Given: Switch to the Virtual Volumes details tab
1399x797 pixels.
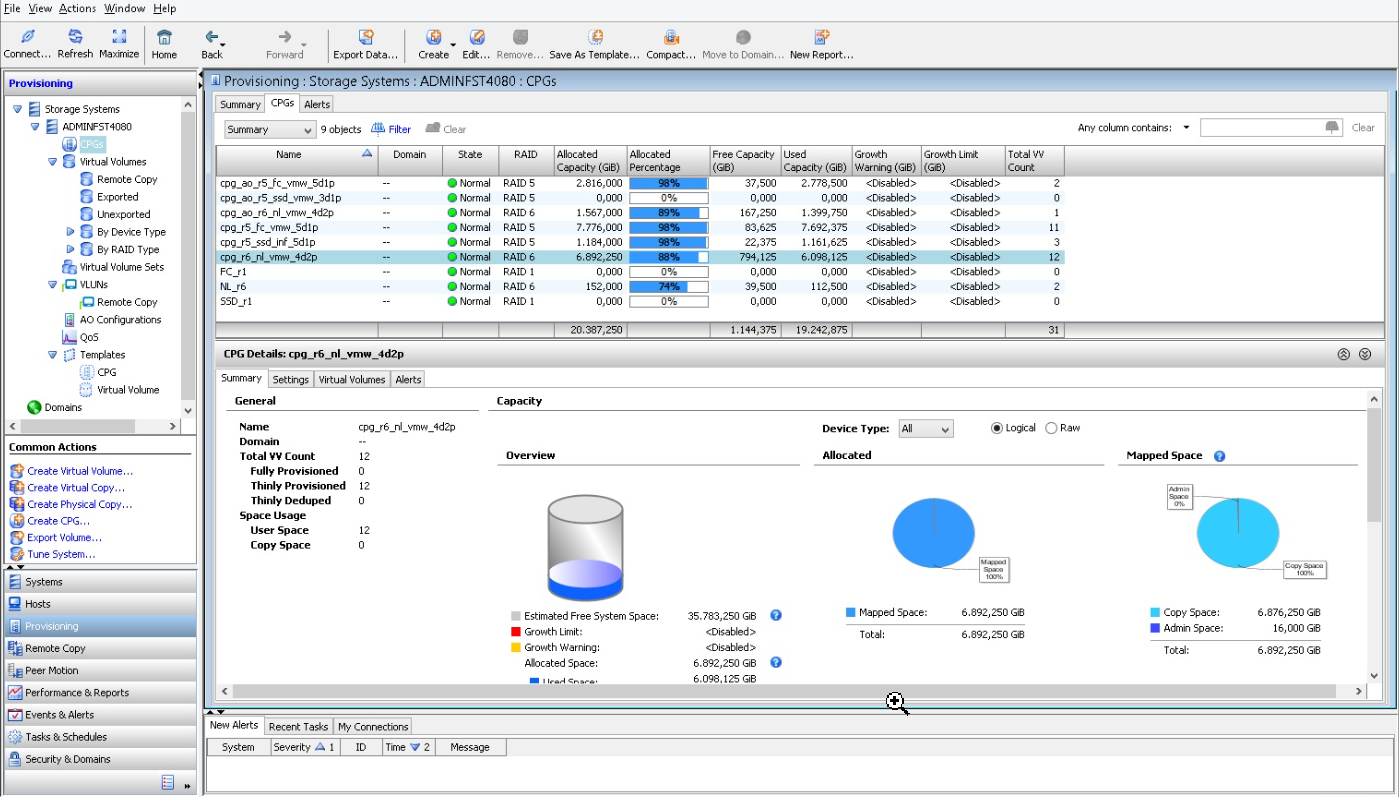Looking at the screenshot, I should pyautogui.click(x=352, y=380).
